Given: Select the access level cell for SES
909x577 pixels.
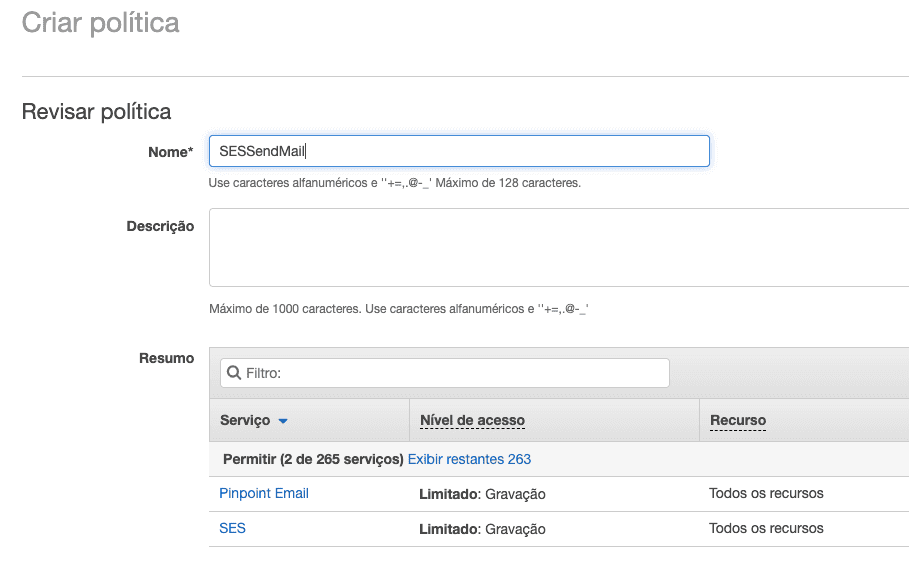Looking at the screenshot, I should point(482,529).
